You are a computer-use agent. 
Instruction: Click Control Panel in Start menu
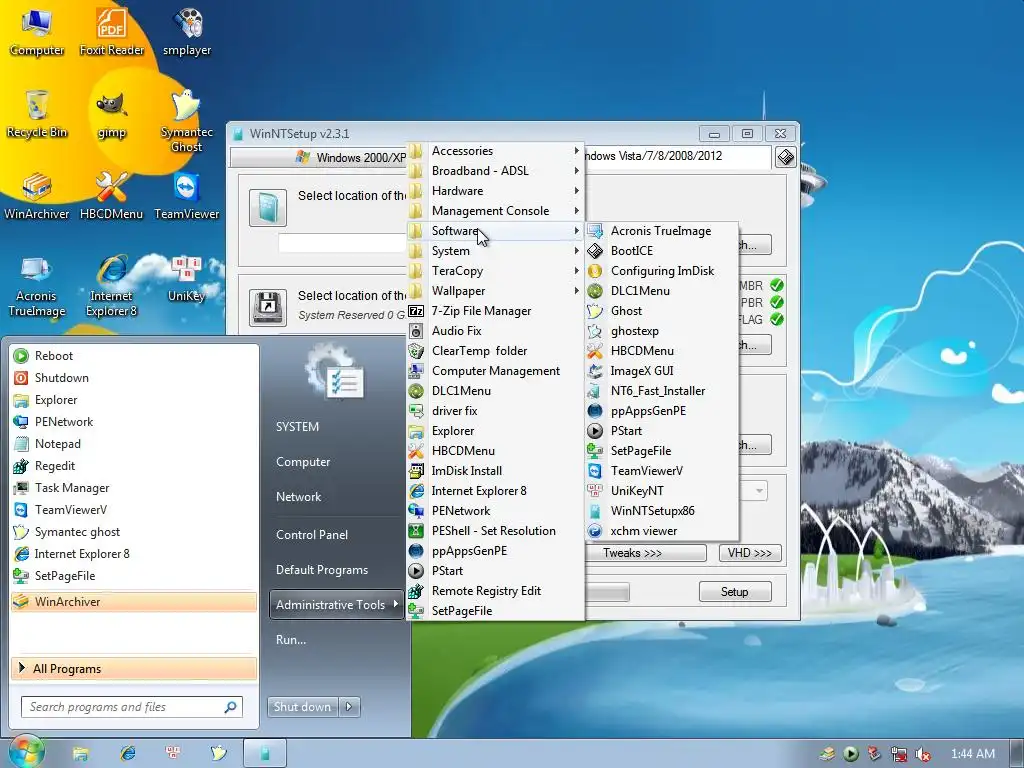click(312, 535)
